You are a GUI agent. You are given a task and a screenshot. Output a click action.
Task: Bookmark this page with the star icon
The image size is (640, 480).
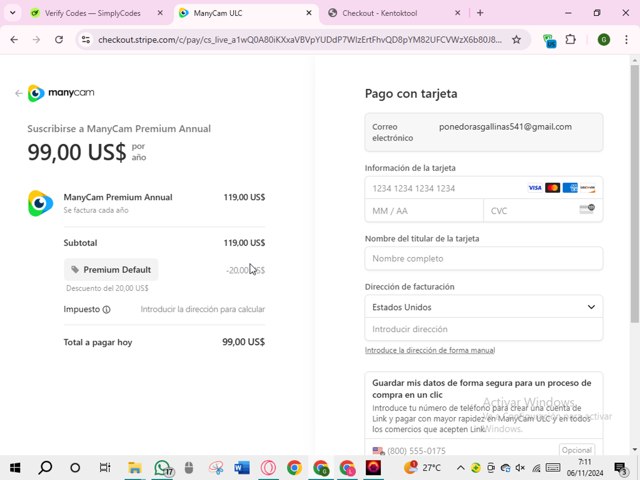click(516, 40)
